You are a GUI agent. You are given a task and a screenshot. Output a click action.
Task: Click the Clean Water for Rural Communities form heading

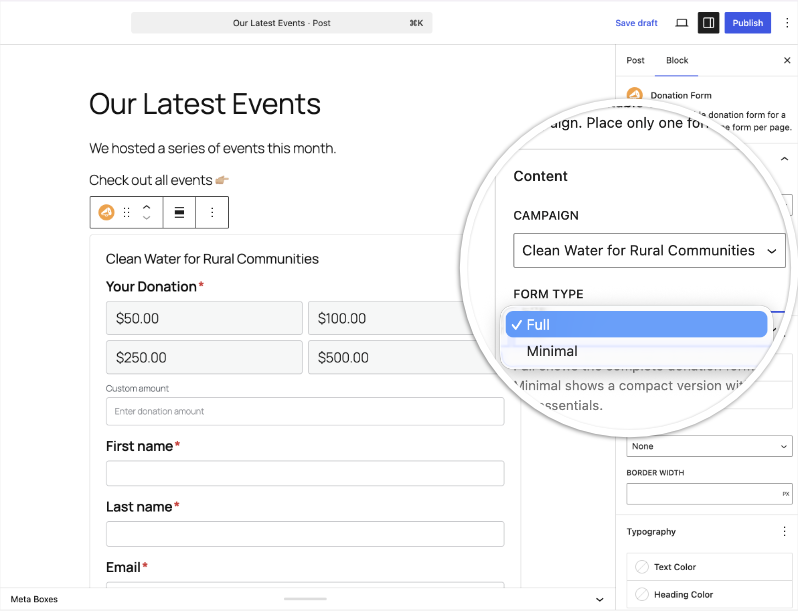click(x=212, y=259)
